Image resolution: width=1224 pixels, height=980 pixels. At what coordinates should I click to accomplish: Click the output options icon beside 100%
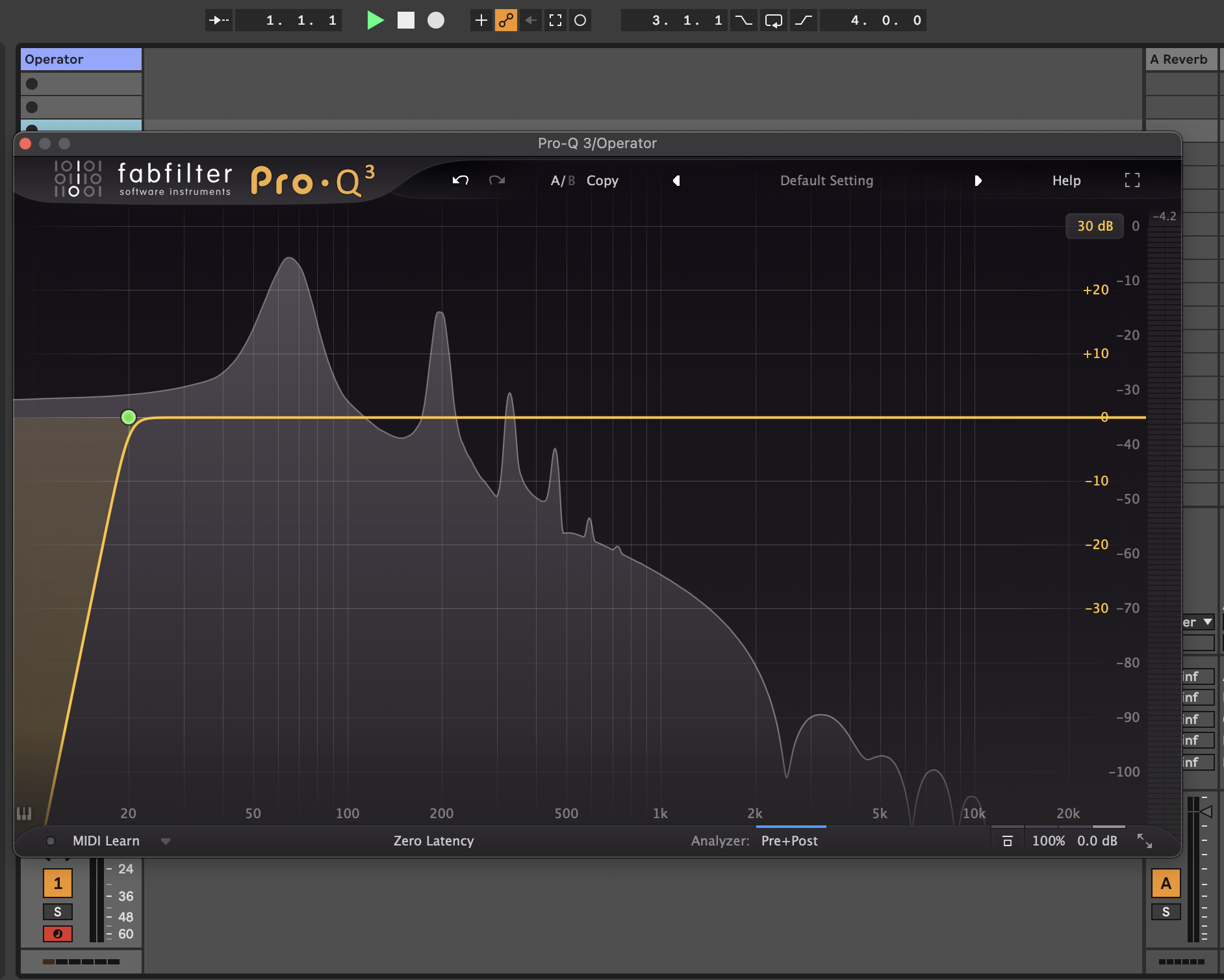[x=1008, y=841]
